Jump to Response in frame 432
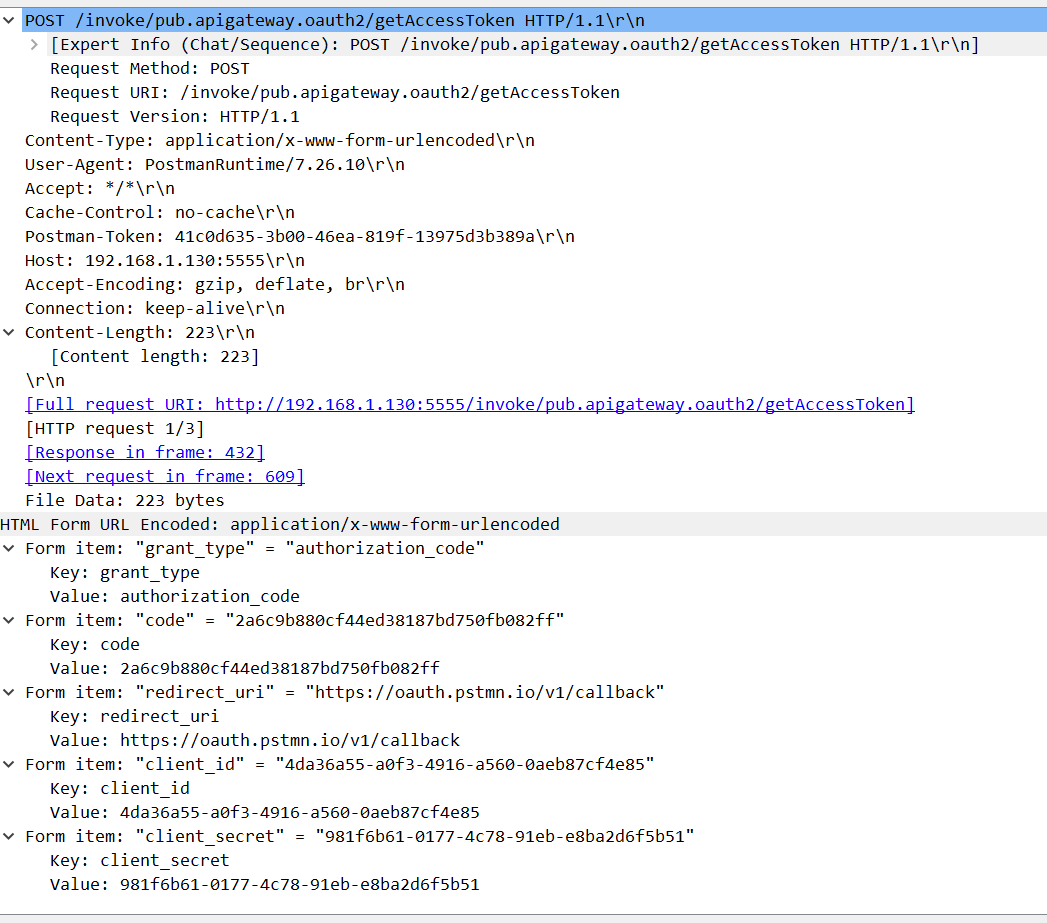Viewport: 1047px width, 923px height. pyautogui.click(x=145, y=452)
